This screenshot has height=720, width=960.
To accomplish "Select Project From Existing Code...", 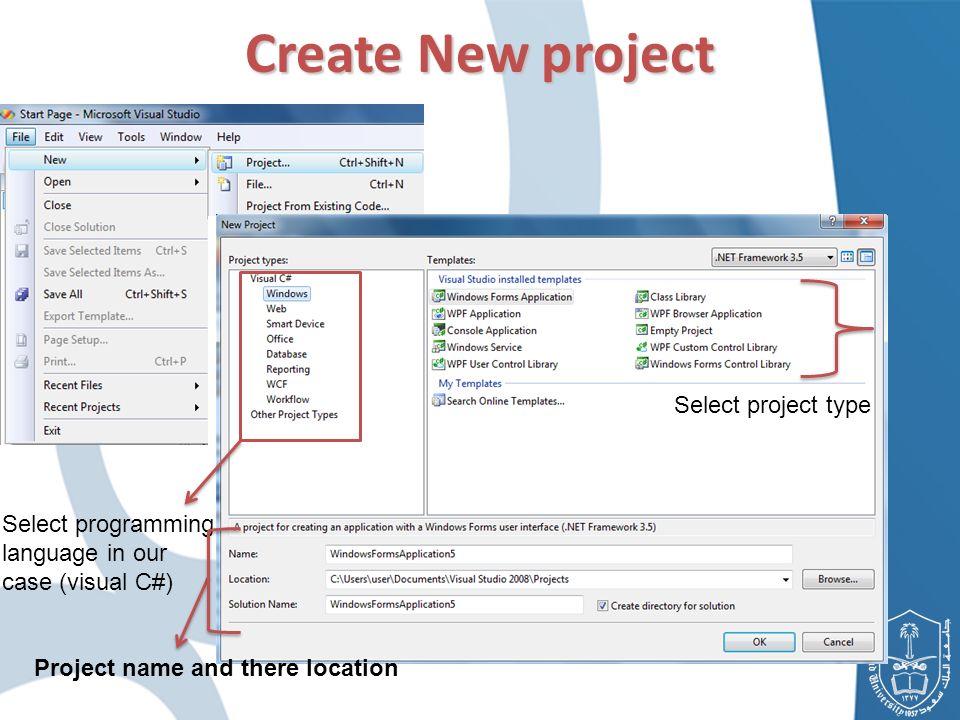I will pyautogui.click(x=317, y=206).
